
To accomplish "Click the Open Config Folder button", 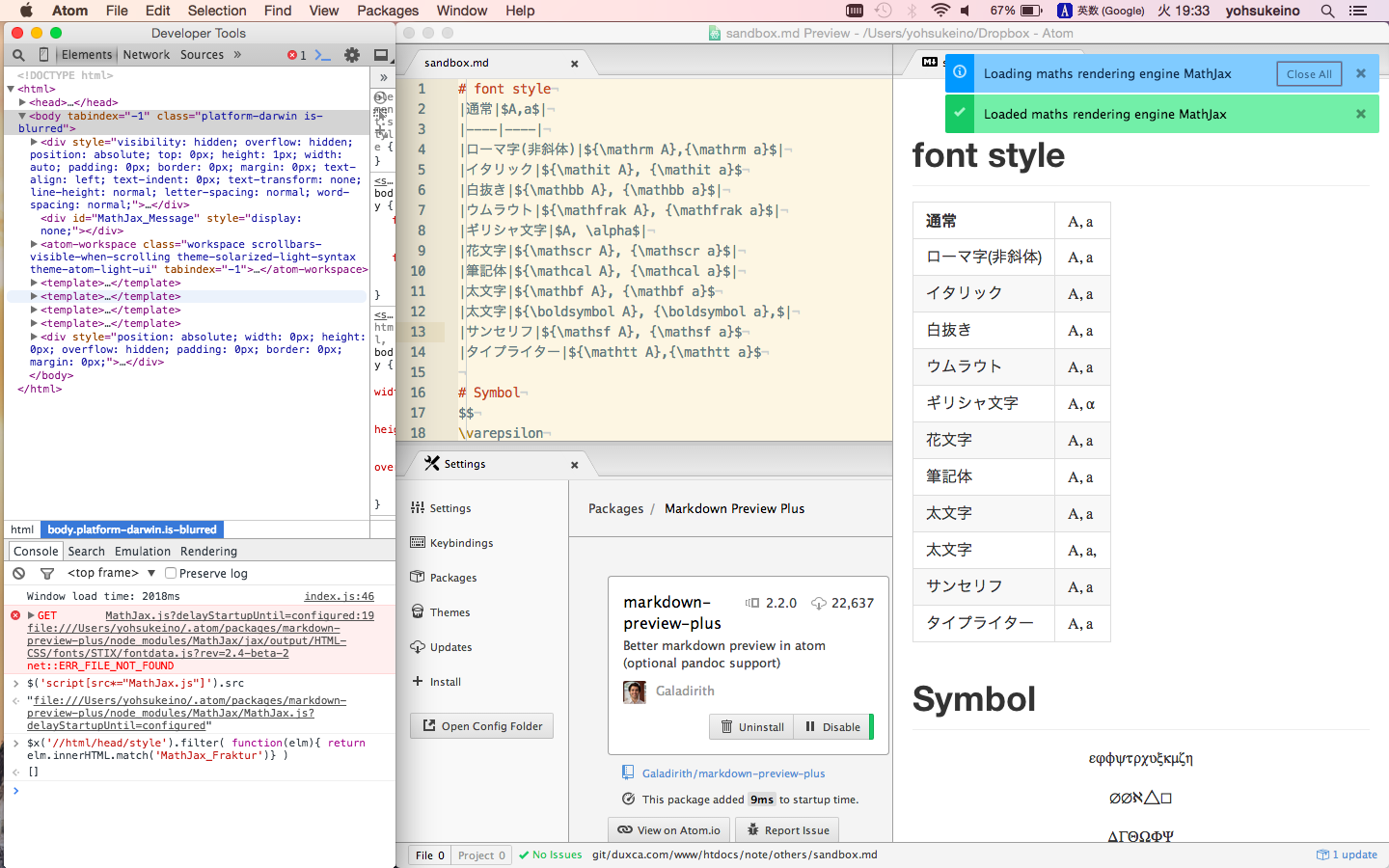I will 482,726.
